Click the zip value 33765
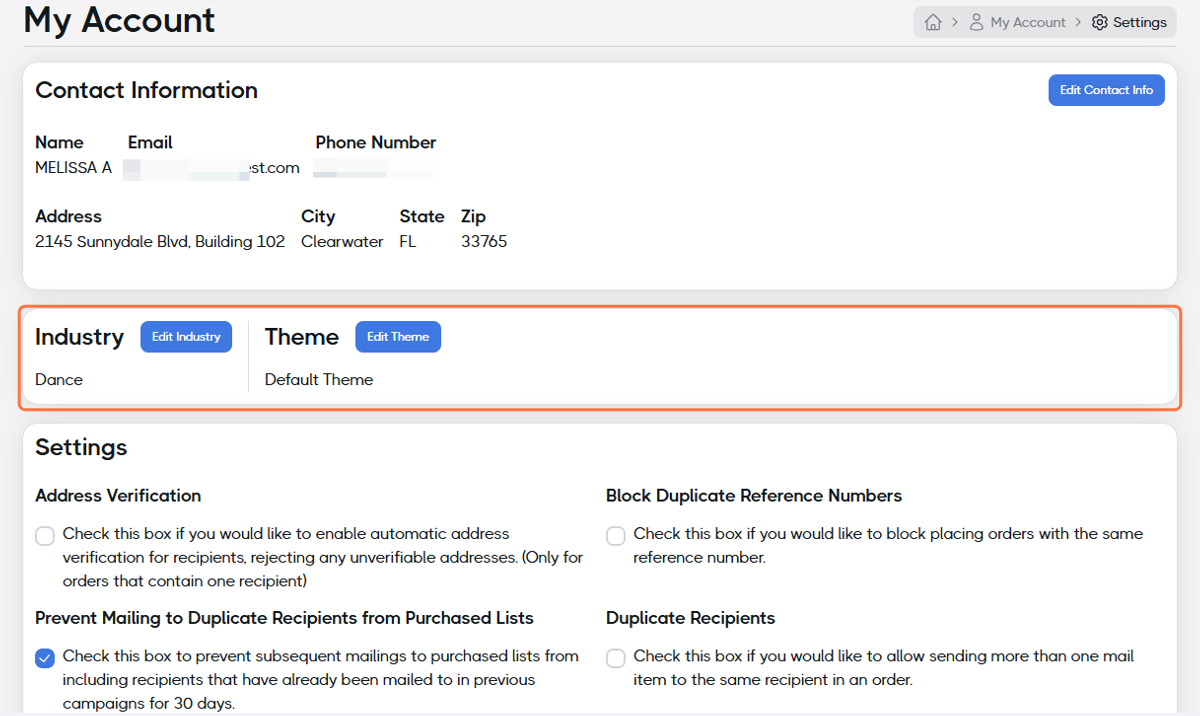This screenshot has width=1200, height=716. [x=484, y=242]
